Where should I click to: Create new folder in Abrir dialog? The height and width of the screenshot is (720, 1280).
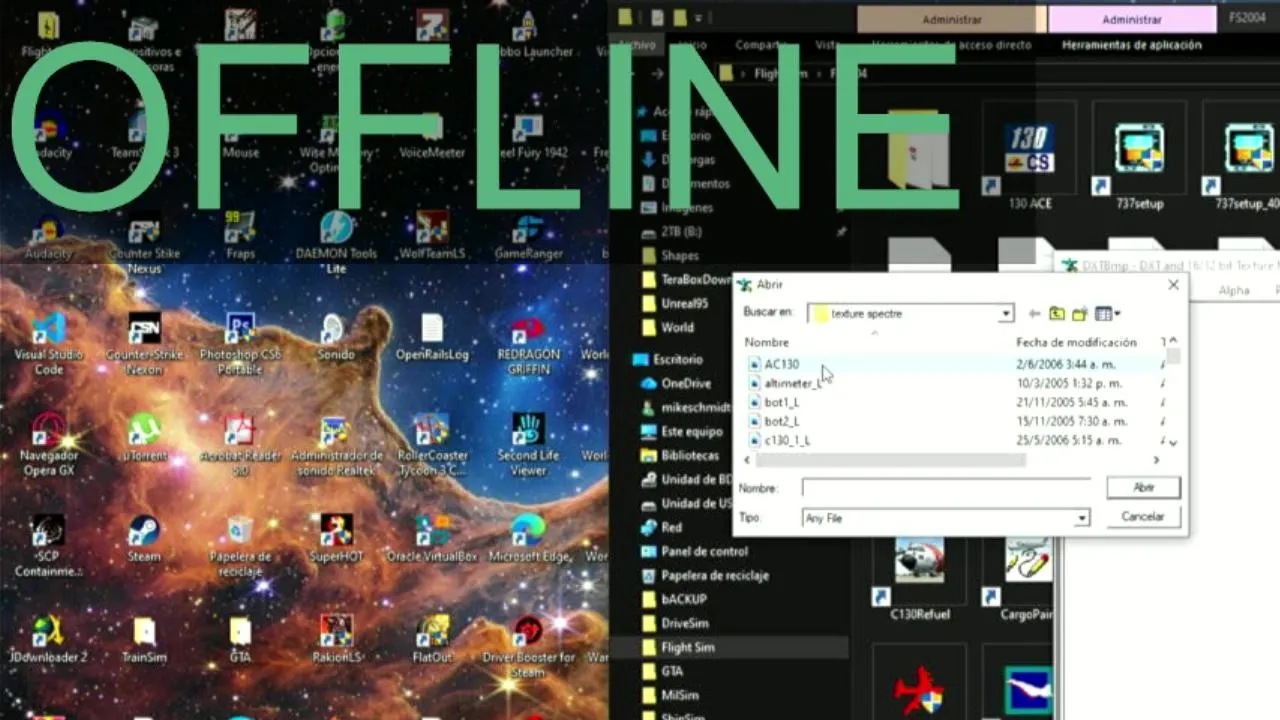point(1079,314)
